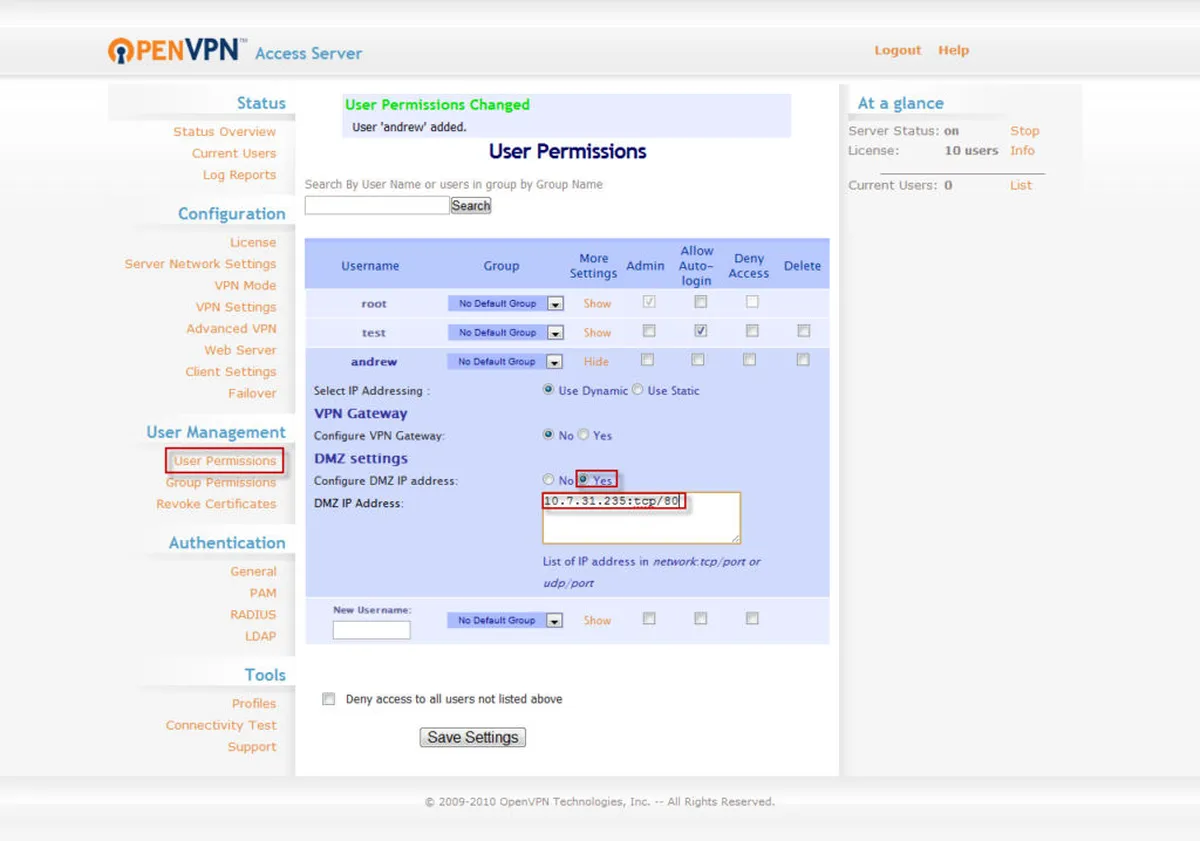
Task: Select No for Configure DMZ IP
Action: 548,480
